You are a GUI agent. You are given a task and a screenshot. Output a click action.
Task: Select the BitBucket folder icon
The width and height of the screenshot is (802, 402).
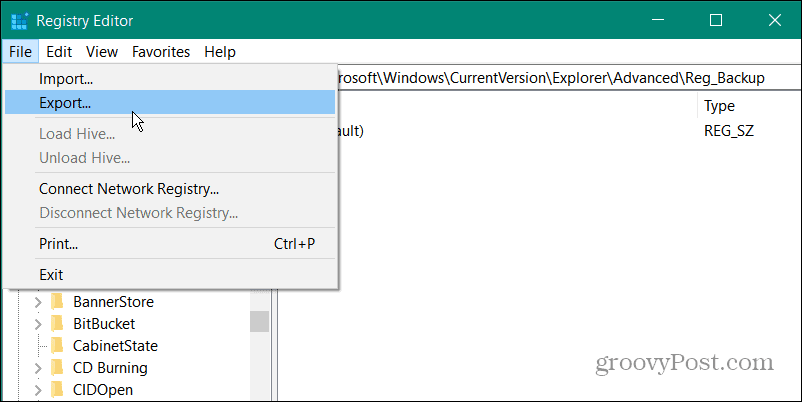click(57, 324)
